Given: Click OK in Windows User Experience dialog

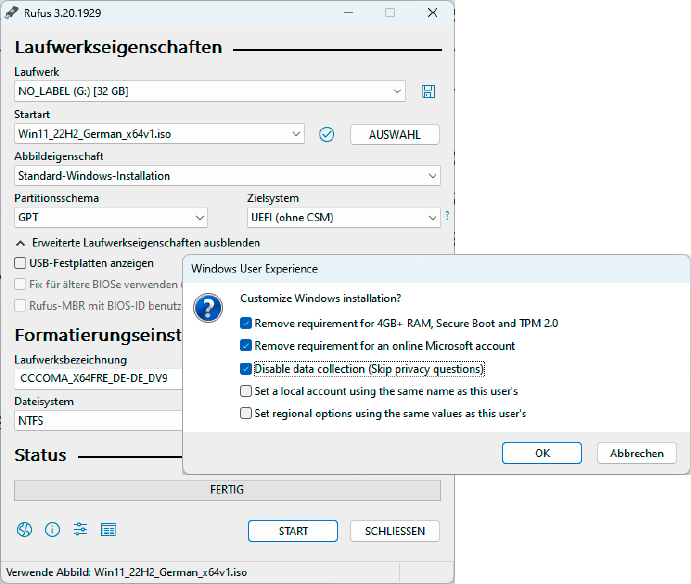Looking at the screenshot, I should (x=542, y=453).
